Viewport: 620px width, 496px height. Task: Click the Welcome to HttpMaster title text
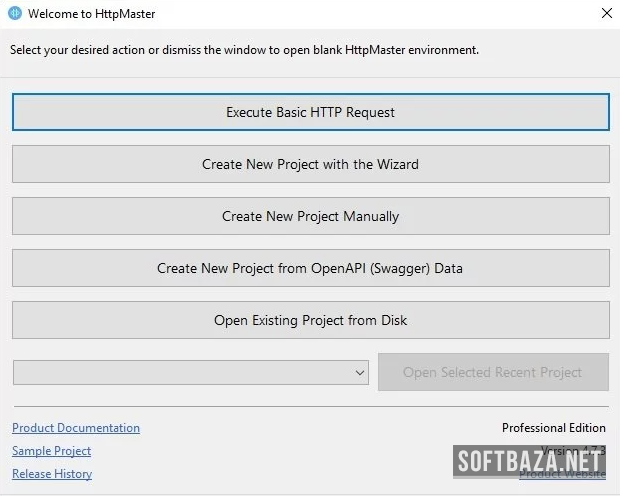pyautogui.click(x=91, y=14)
